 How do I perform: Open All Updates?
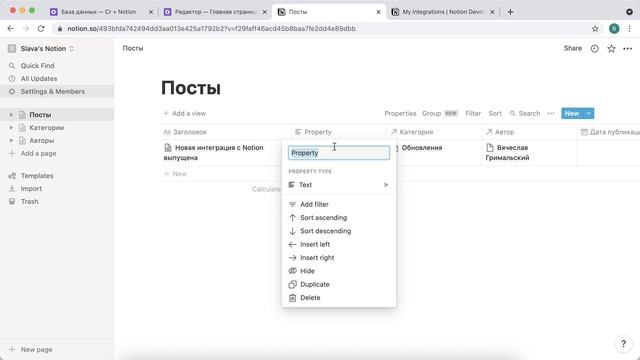[x=39, y=79]
